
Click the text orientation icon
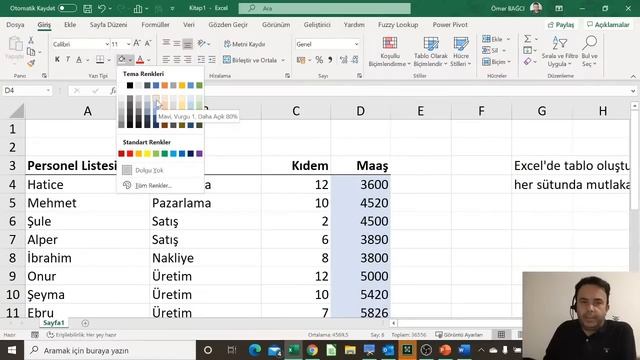(x=202, y=43)
